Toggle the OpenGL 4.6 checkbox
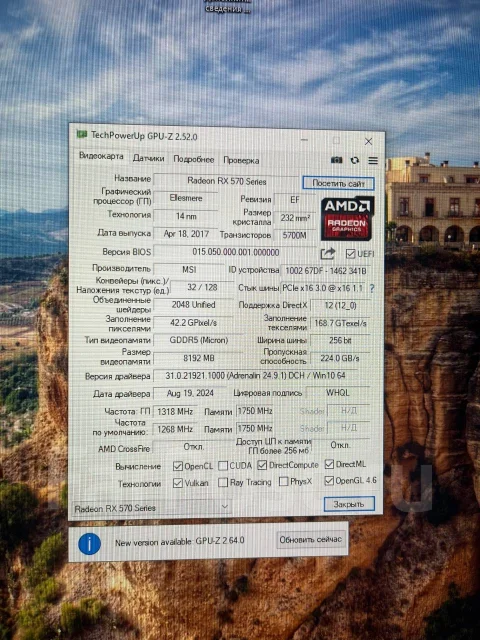The width and height of the screenshot is (480, 640). point(329,481)
